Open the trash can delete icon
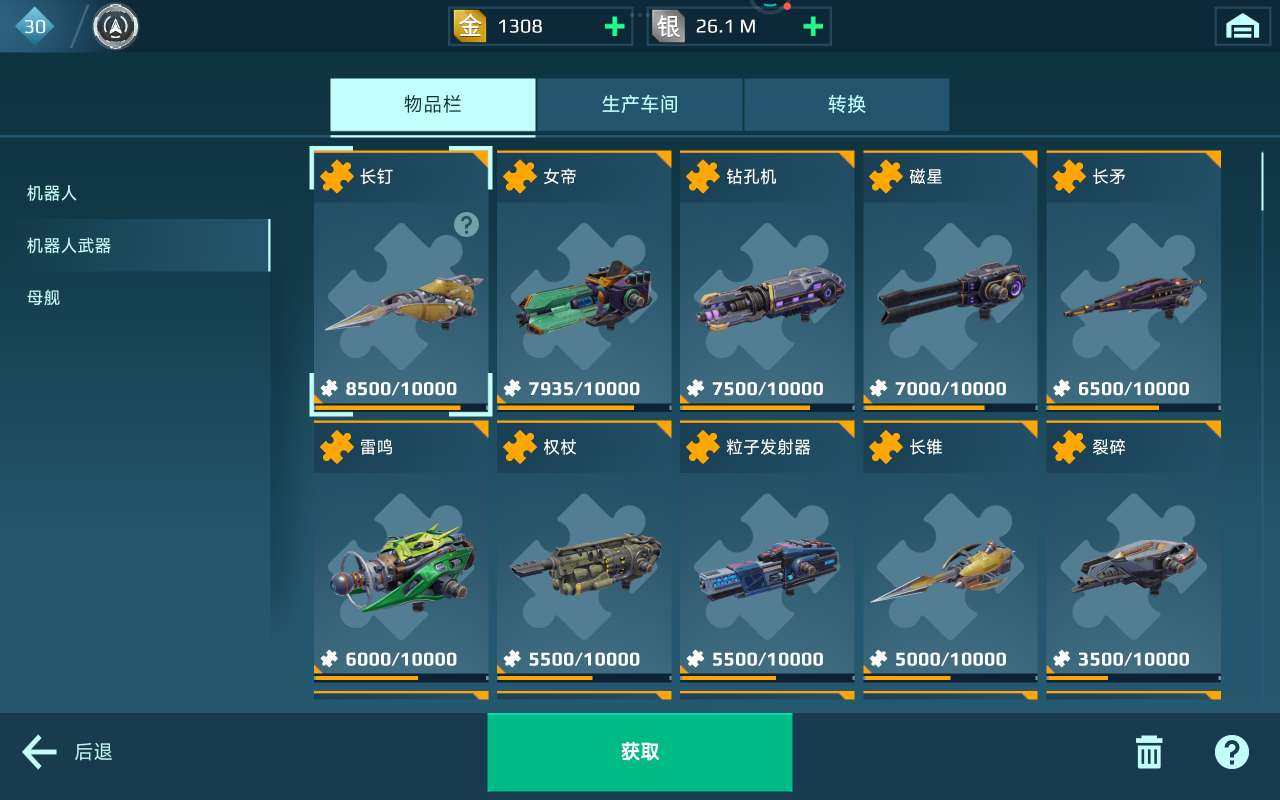The image size is (1280, 800). click(x=1149, y=752)
